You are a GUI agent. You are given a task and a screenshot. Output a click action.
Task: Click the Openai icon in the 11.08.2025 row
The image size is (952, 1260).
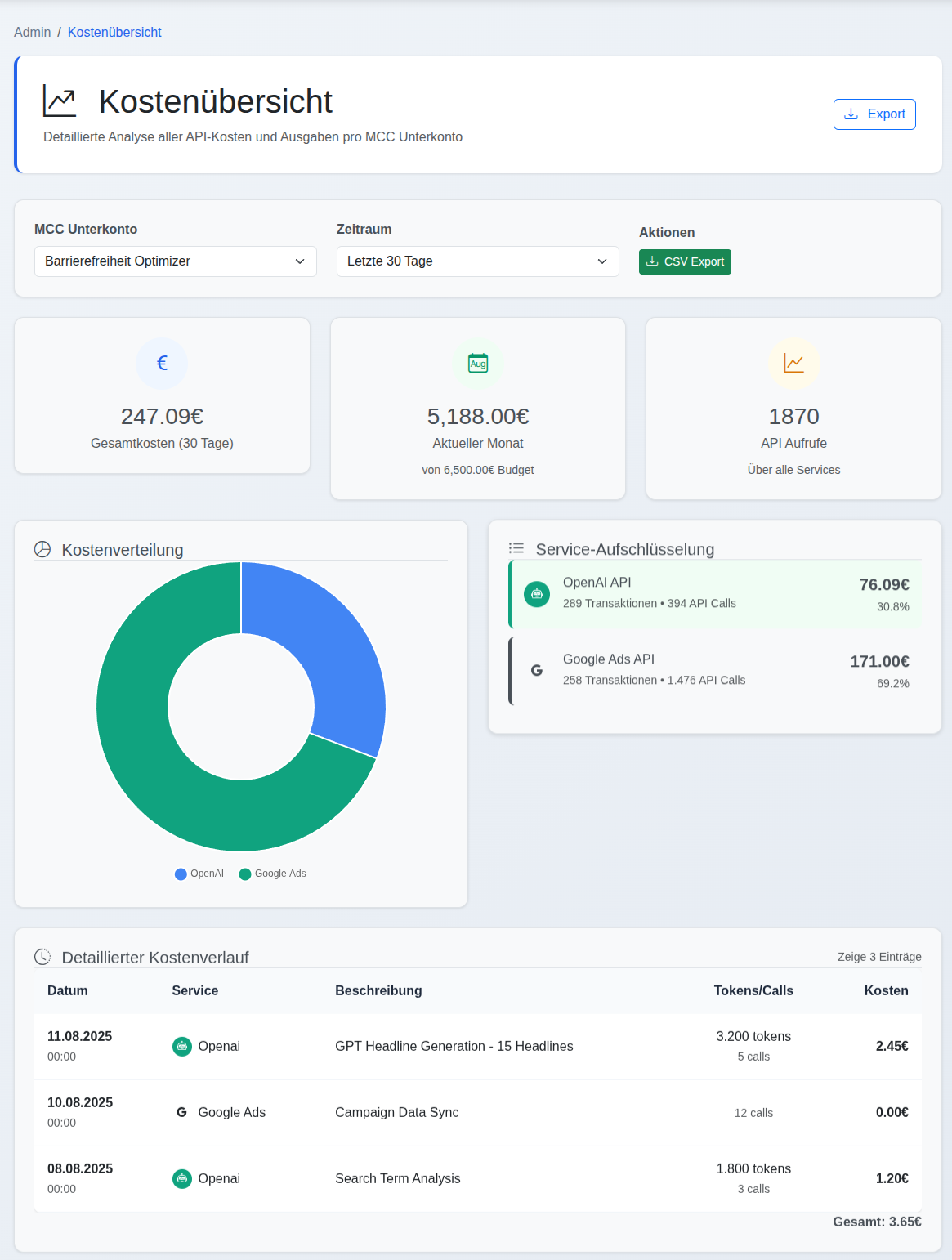[x=181, y=1046]
